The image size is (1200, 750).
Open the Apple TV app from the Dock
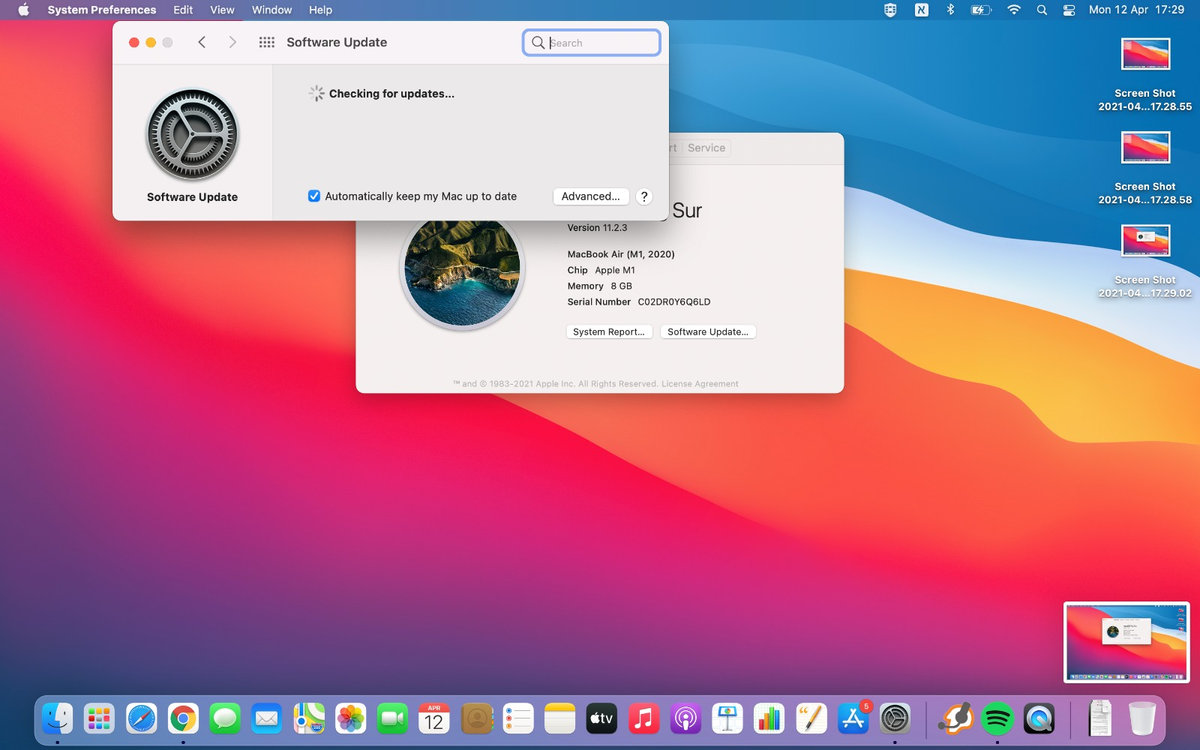pos(601,718)
